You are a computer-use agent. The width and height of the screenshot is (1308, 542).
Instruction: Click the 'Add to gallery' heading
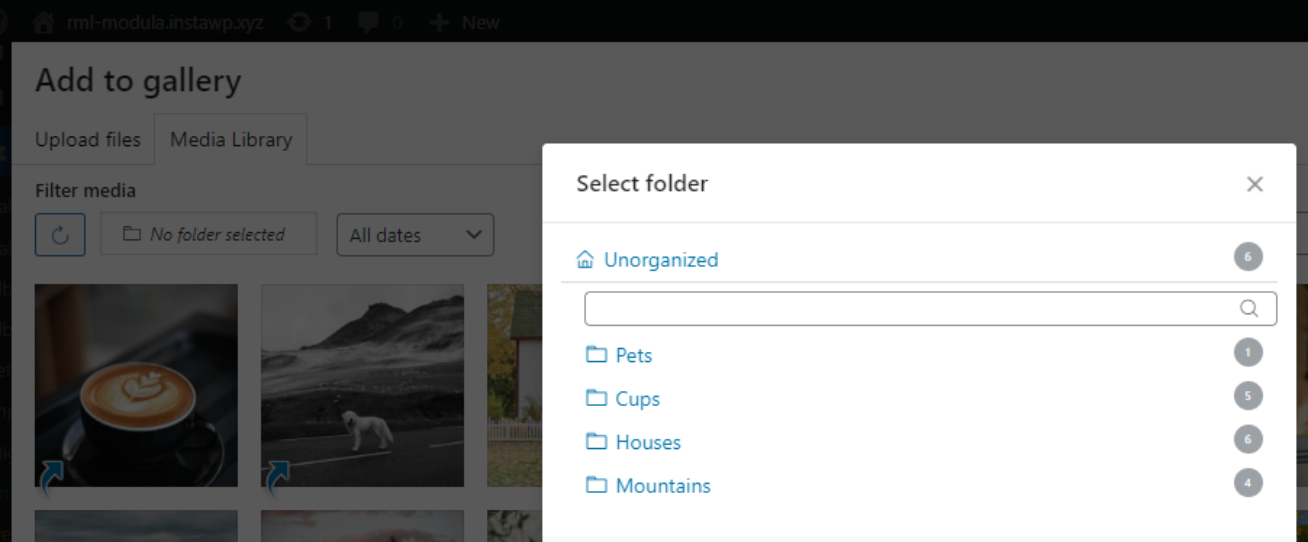[x=138, y=81]
